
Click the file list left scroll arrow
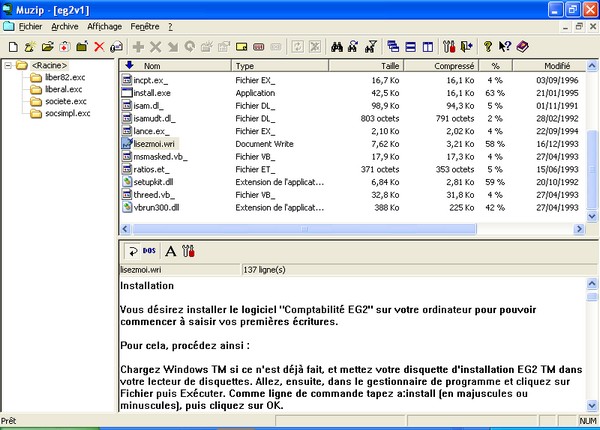[125, 229]
